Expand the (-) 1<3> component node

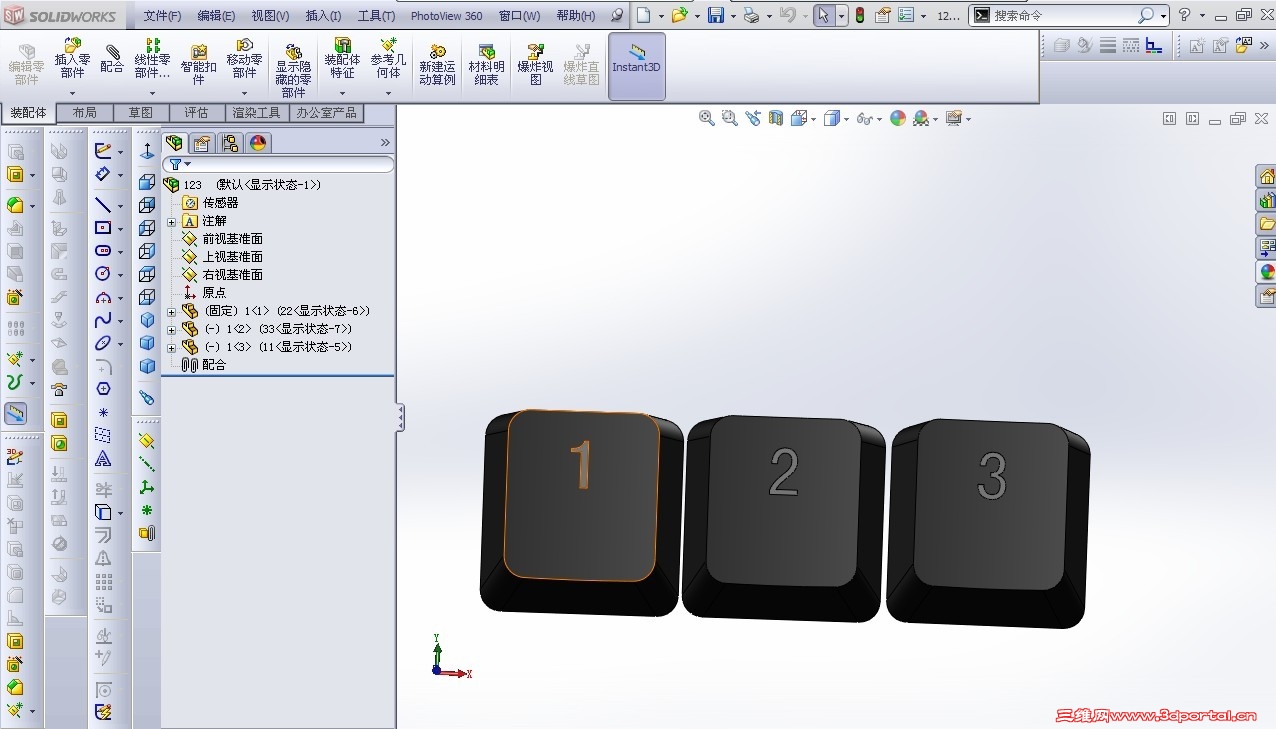pyautogui.click(x=171, y=347)
